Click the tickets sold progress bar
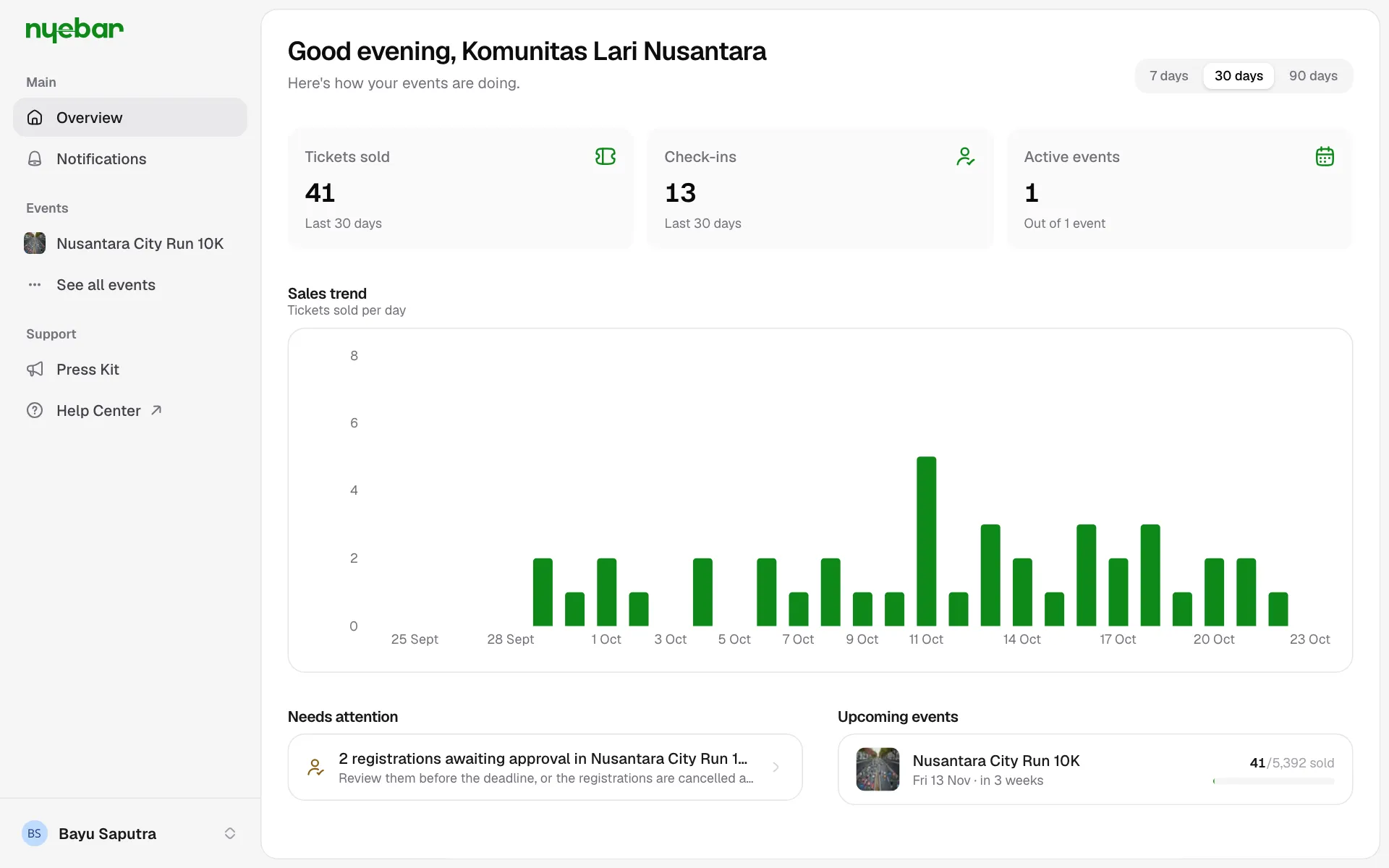 pos(1273,781)
